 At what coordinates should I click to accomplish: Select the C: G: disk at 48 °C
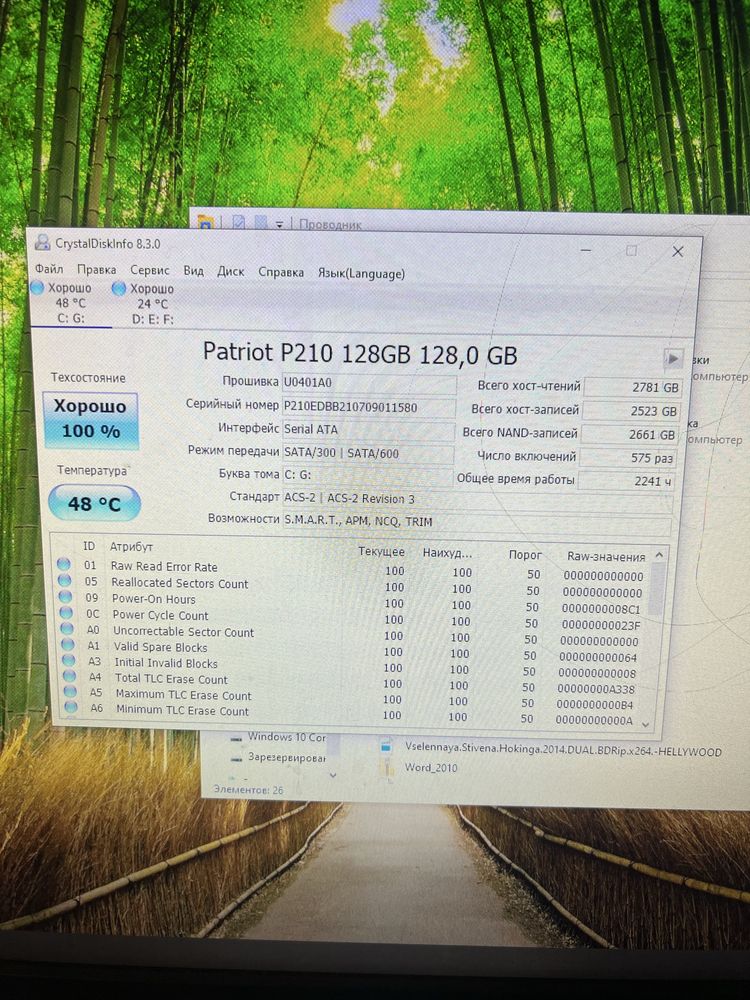click(70, 304)
